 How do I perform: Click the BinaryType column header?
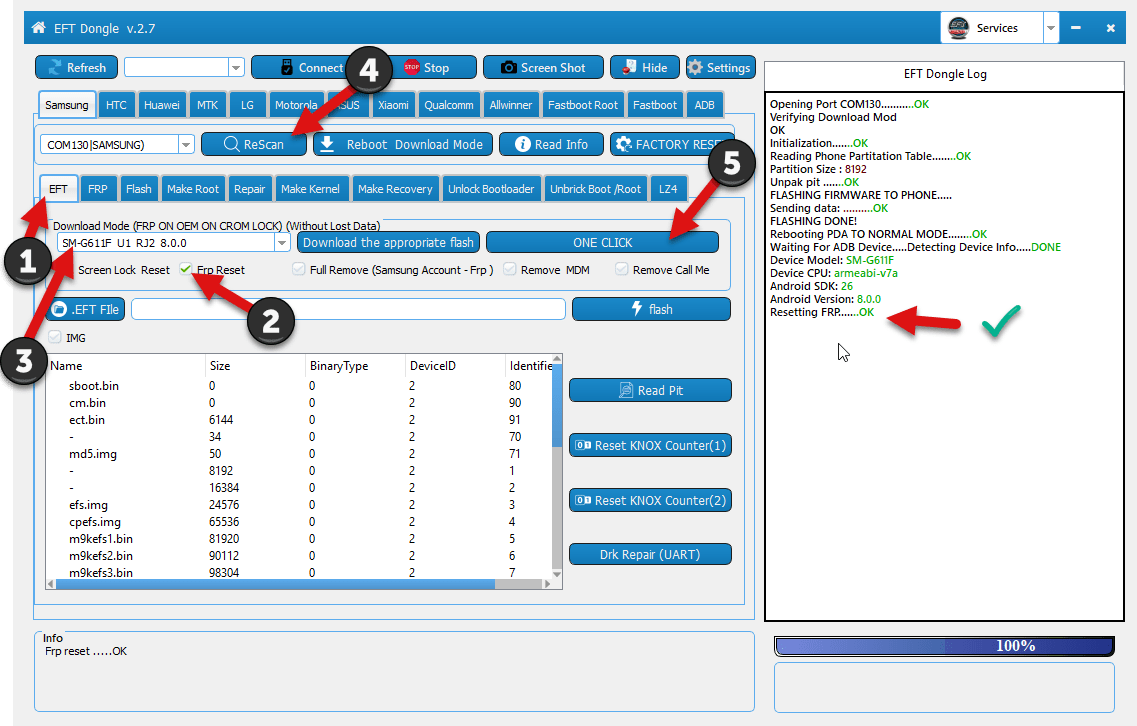355,366
